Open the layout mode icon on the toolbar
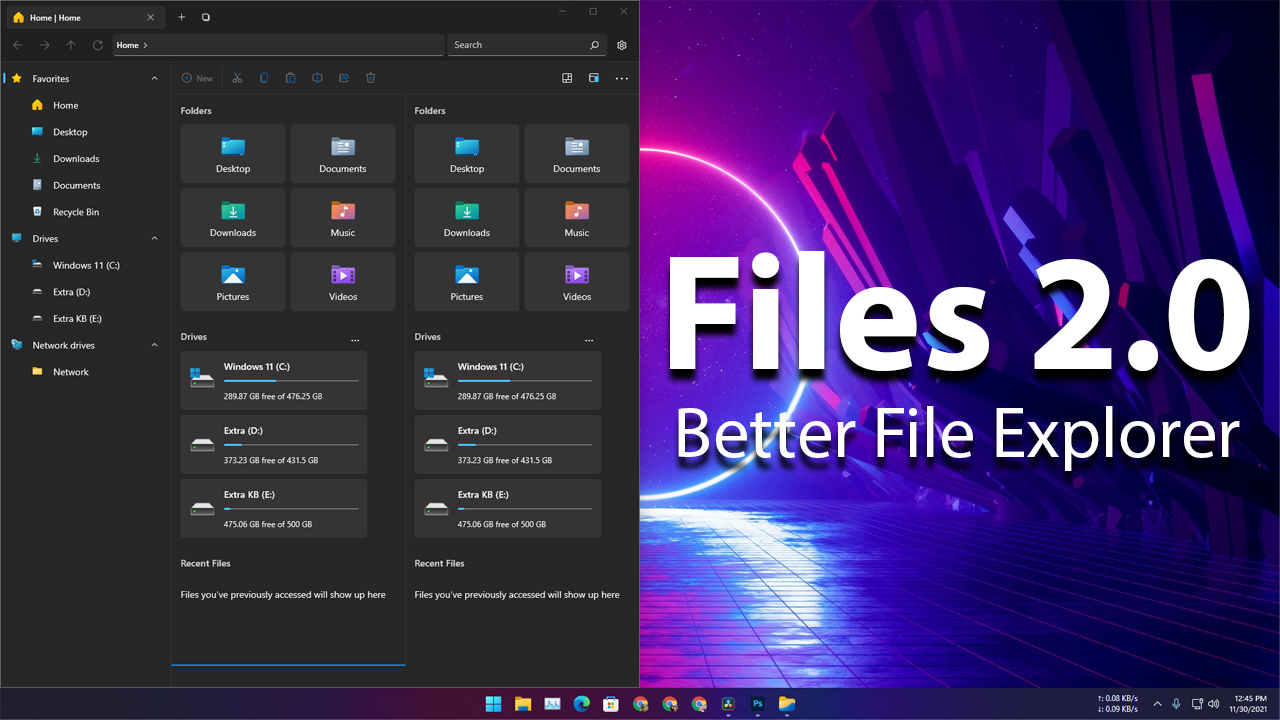 point(567,78)
